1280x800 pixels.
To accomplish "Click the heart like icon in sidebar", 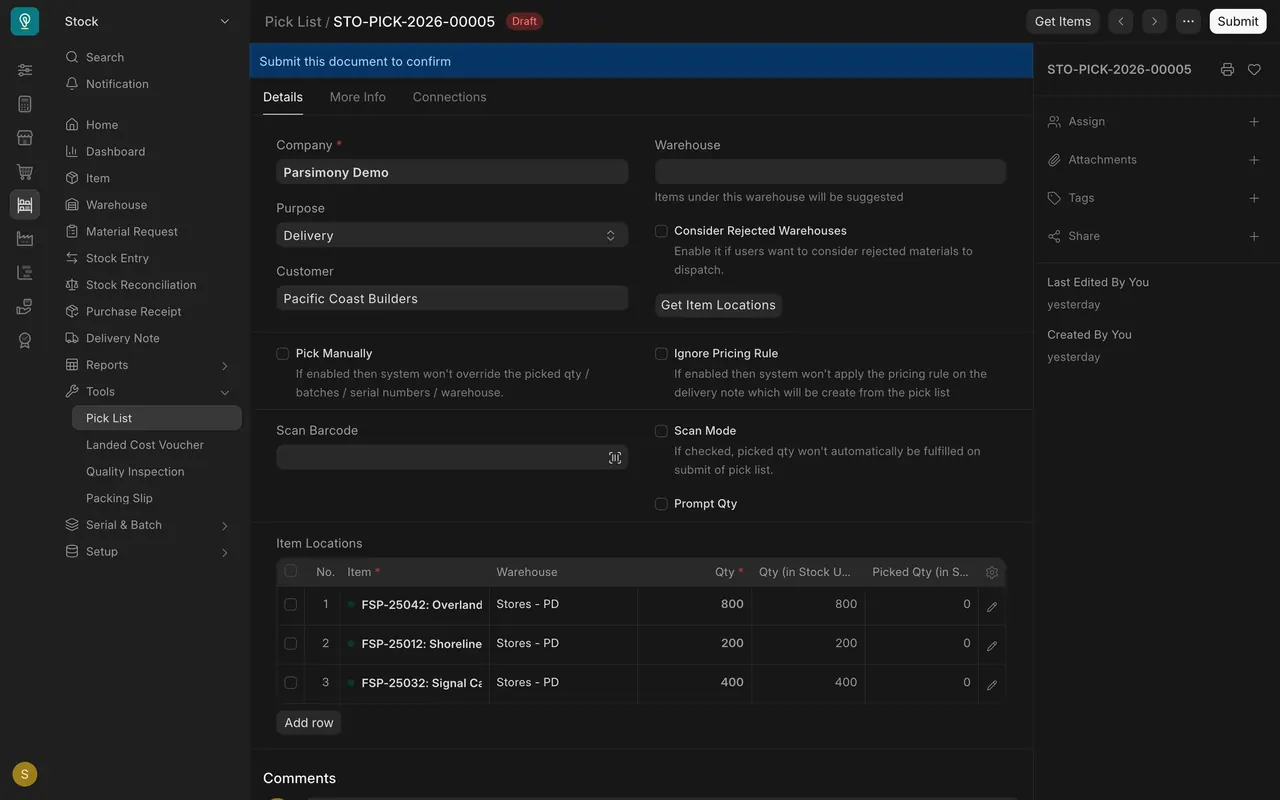I will point(1254,70).
